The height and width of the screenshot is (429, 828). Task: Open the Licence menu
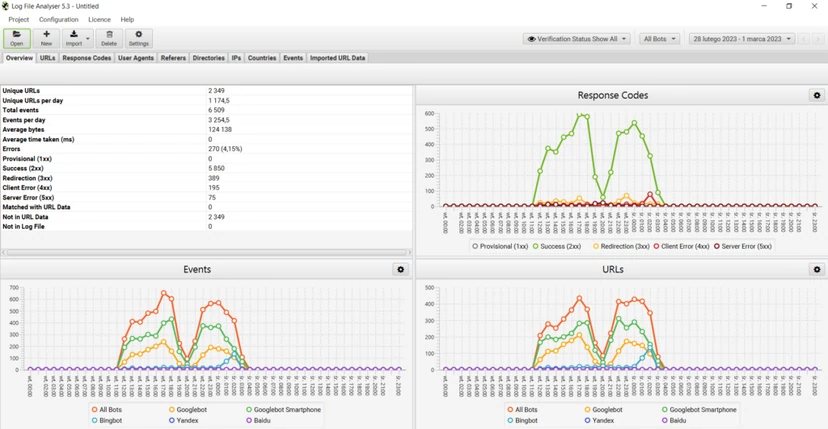[x=99, y=20]
